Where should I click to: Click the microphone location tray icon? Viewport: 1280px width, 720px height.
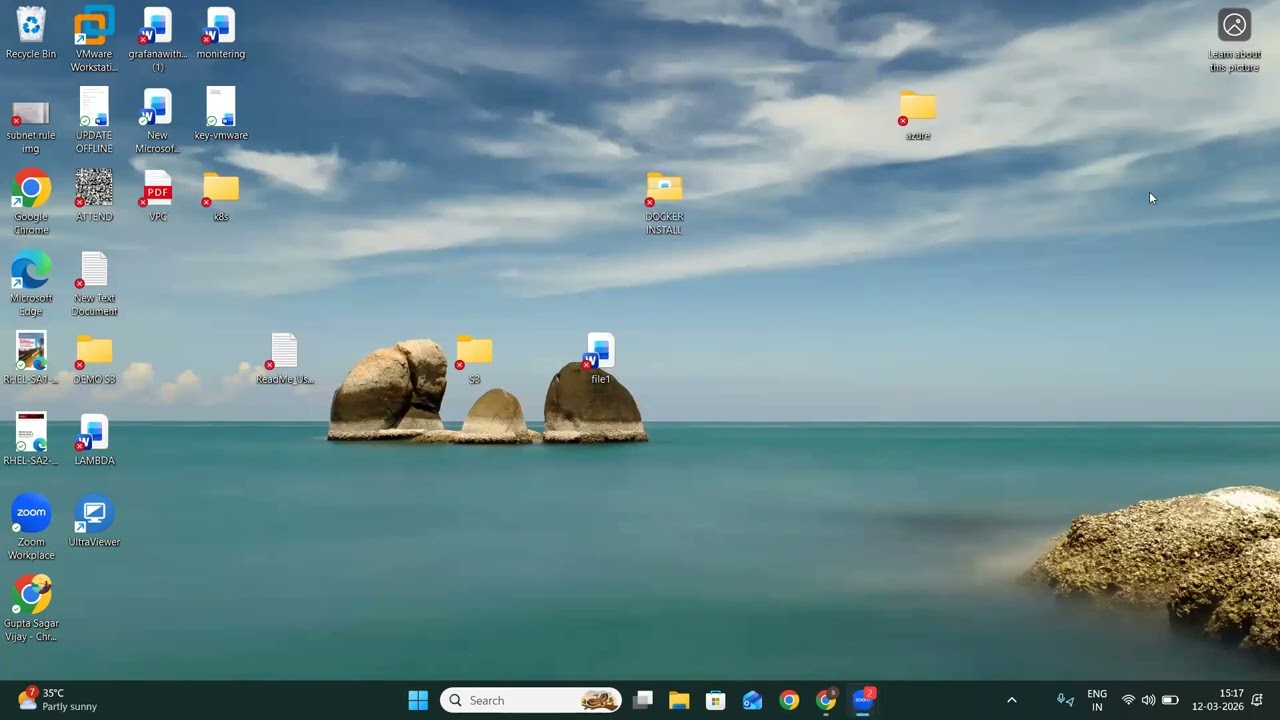[x=1065, y=700]
